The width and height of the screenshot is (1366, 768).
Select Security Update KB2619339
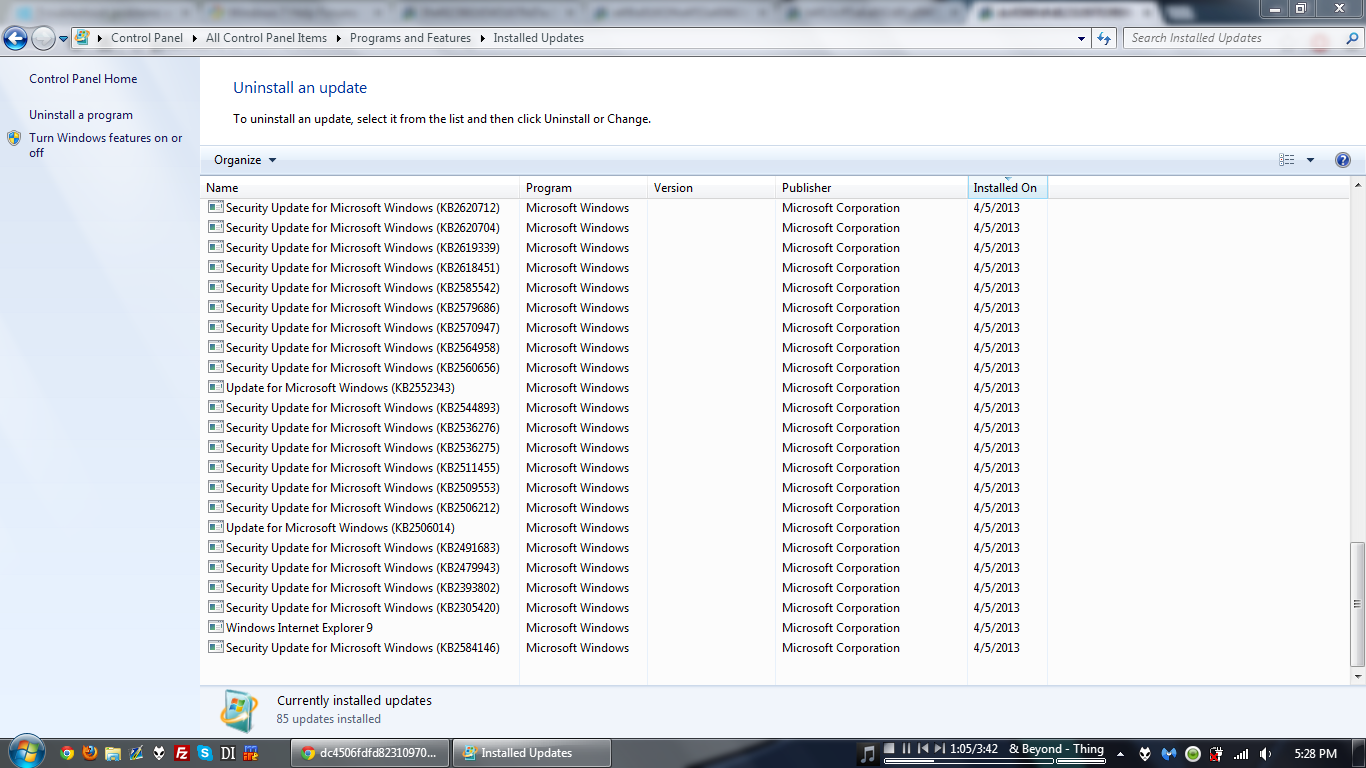click(626, 248)
